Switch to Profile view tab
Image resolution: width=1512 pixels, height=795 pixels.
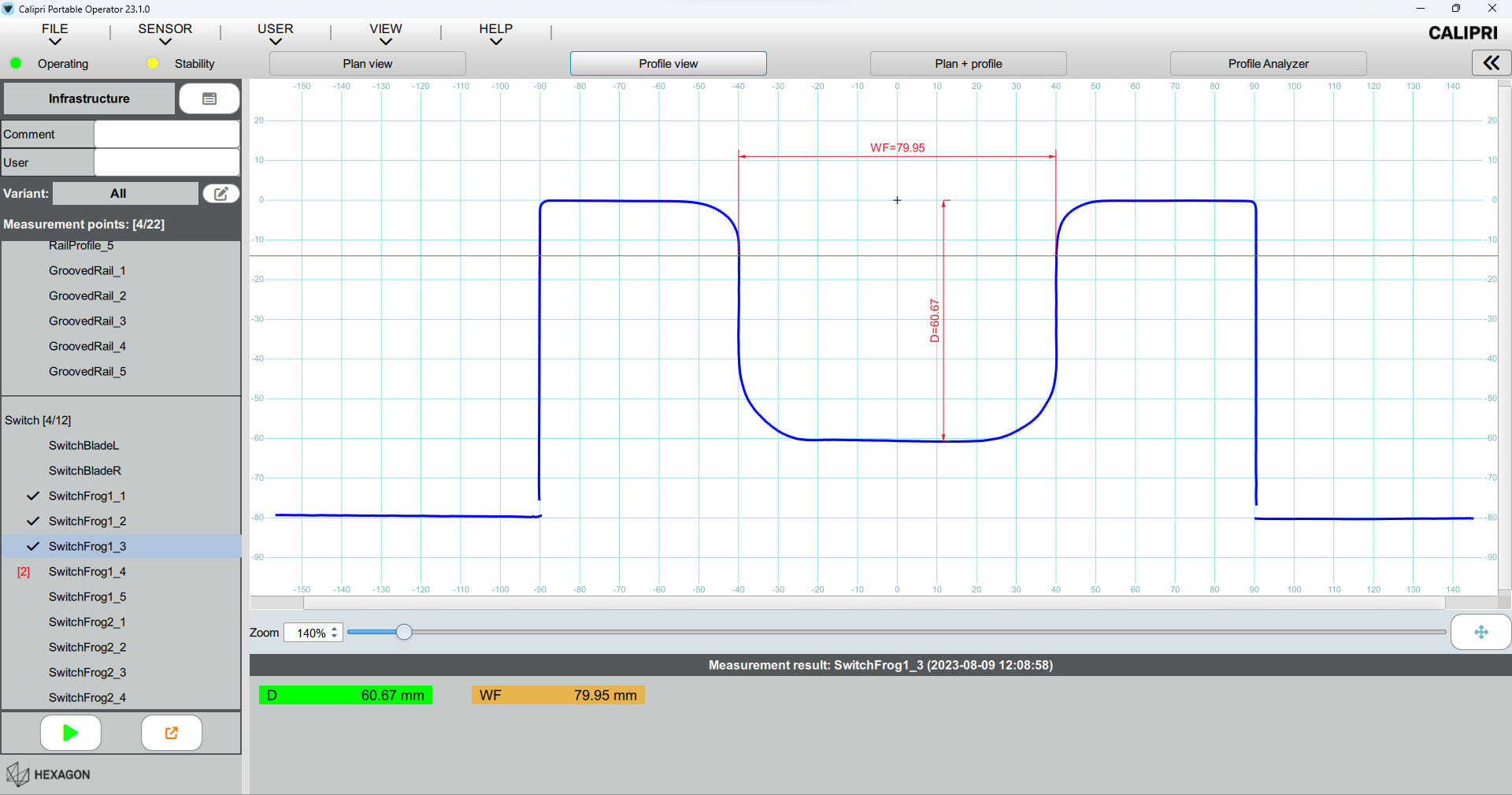(x=669, y=64)
